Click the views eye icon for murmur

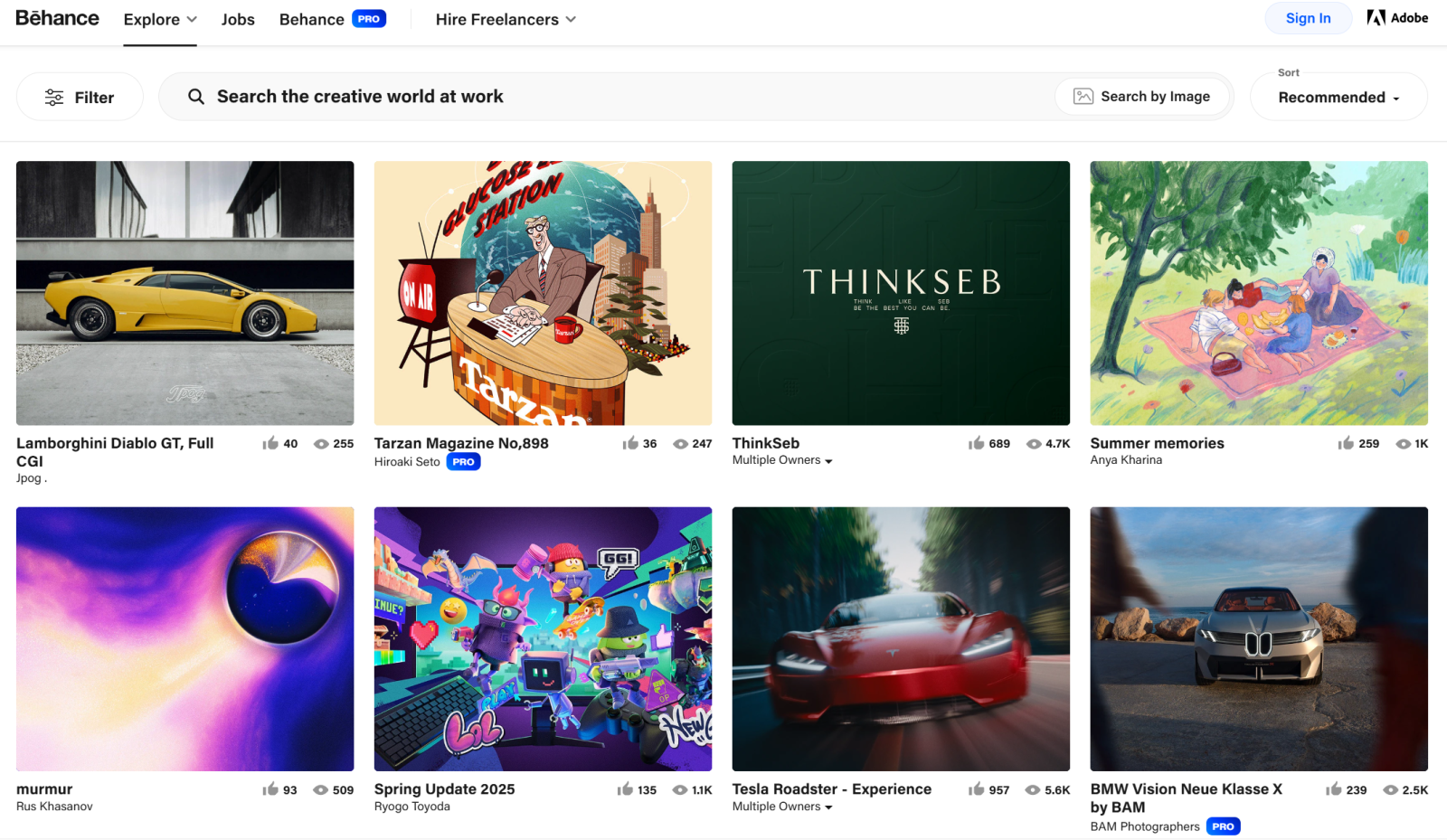click(x=321, y=790)
